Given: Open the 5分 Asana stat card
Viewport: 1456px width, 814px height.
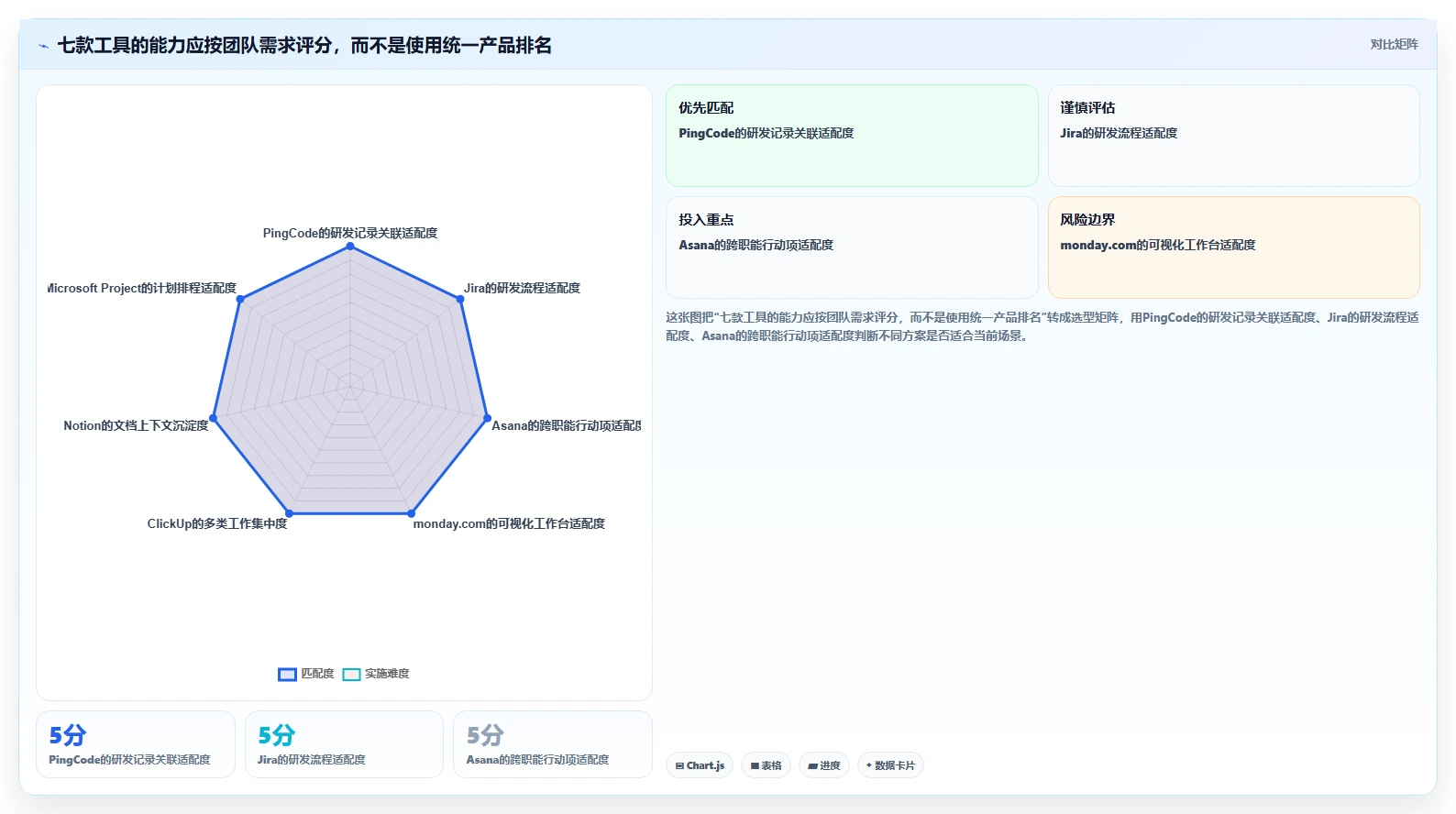Looking at the screenshot, I should click(x=553, y=744).
